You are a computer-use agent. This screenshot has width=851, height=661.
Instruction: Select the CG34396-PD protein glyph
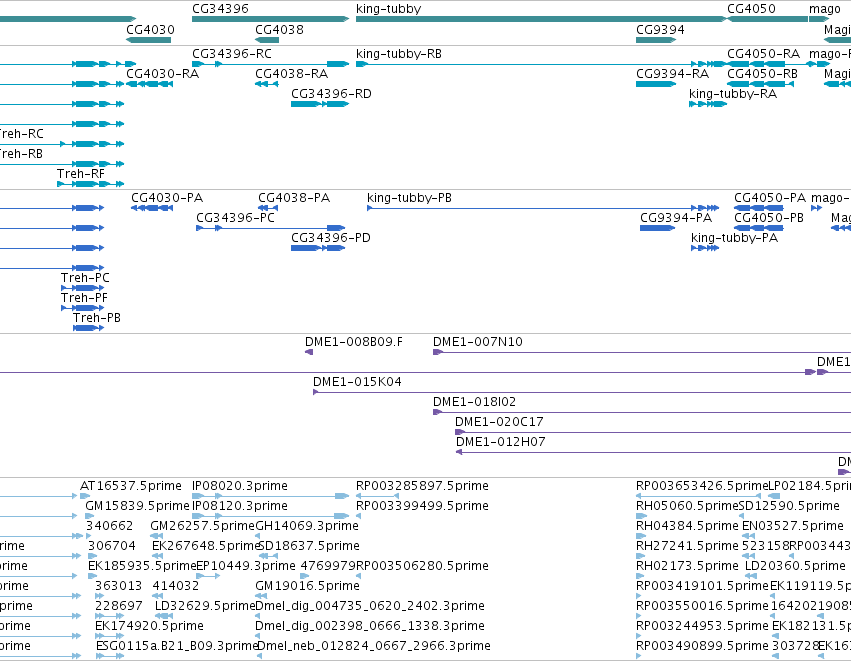(x=318, y=249)
